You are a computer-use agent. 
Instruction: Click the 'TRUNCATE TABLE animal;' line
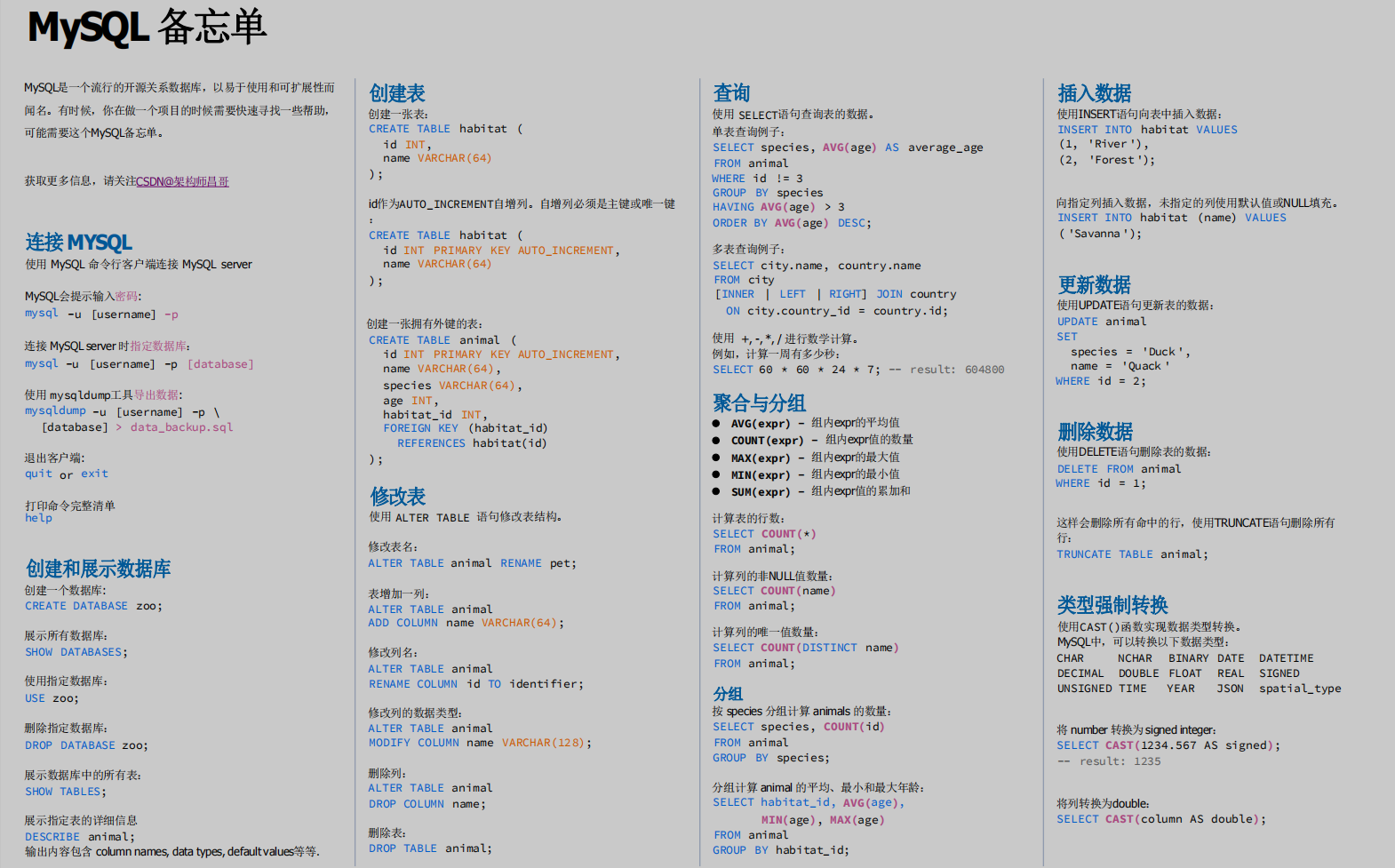click(1133, 554)
